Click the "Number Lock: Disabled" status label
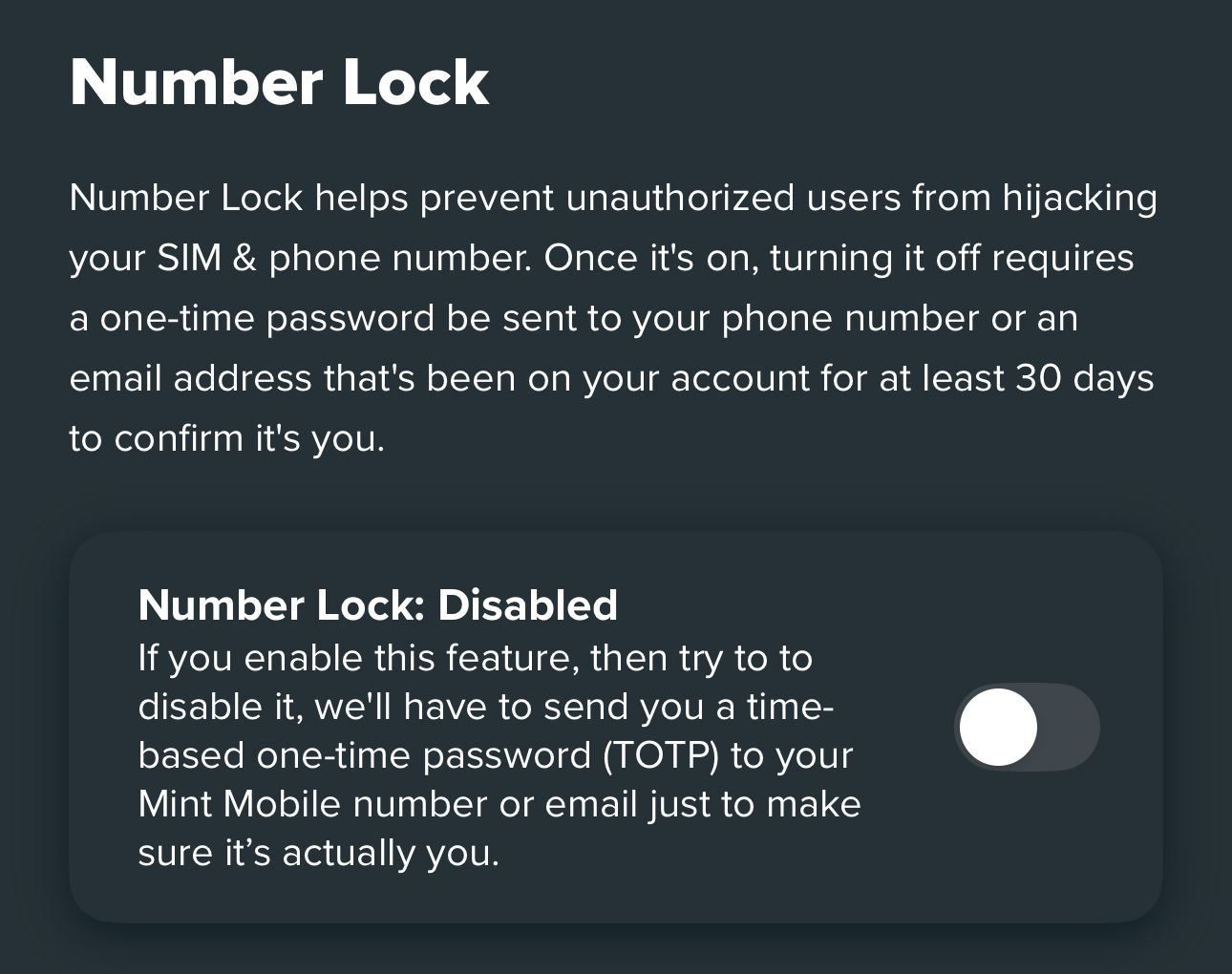The image size is (1232, 974). click(378, 604)
